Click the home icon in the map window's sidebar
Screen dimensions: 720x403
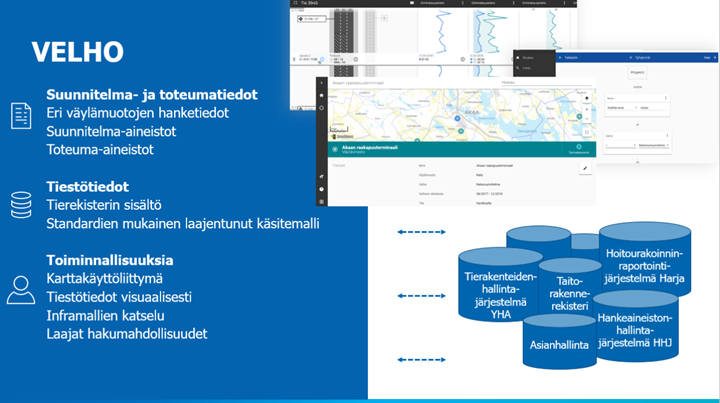(x=321, y=95)
